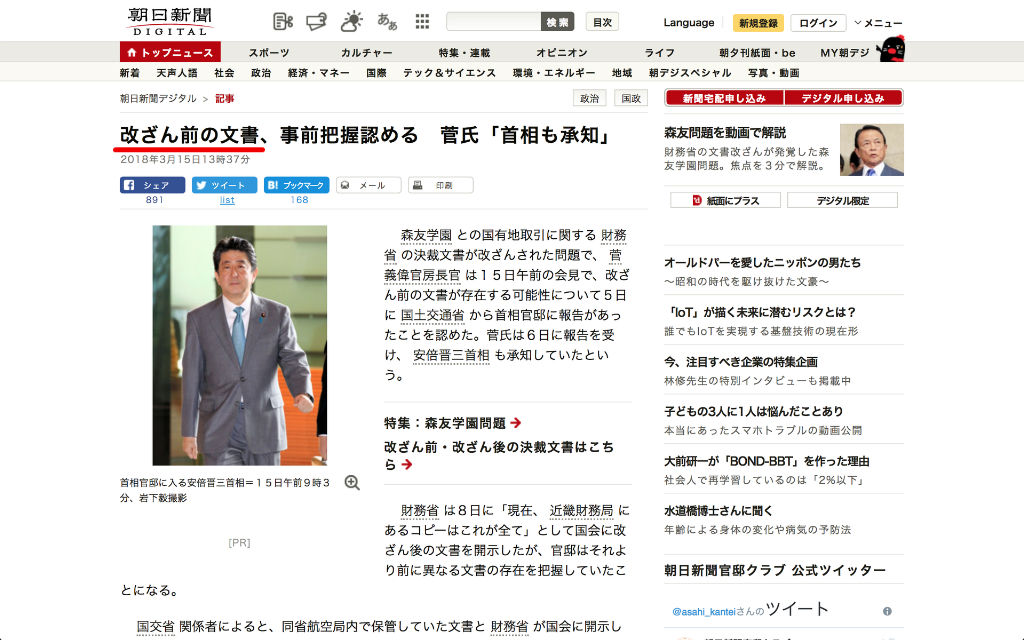Open the newspaper pages icon in header
Image resolution: width=1024 pixels, height=640 pixels.
click(x=282, y=22)
